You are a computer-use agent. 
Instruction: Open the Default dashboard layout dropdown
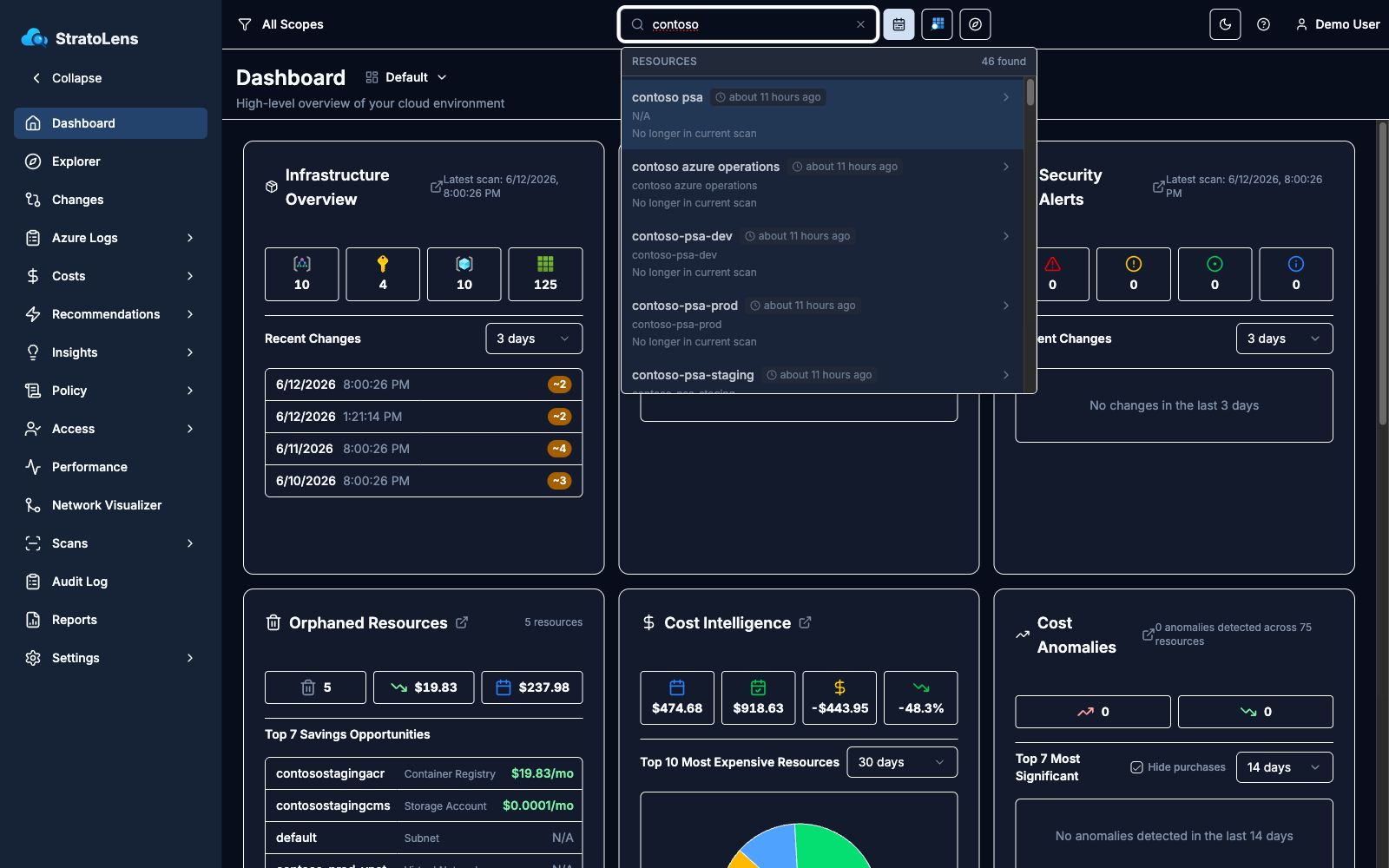[406, 77]
